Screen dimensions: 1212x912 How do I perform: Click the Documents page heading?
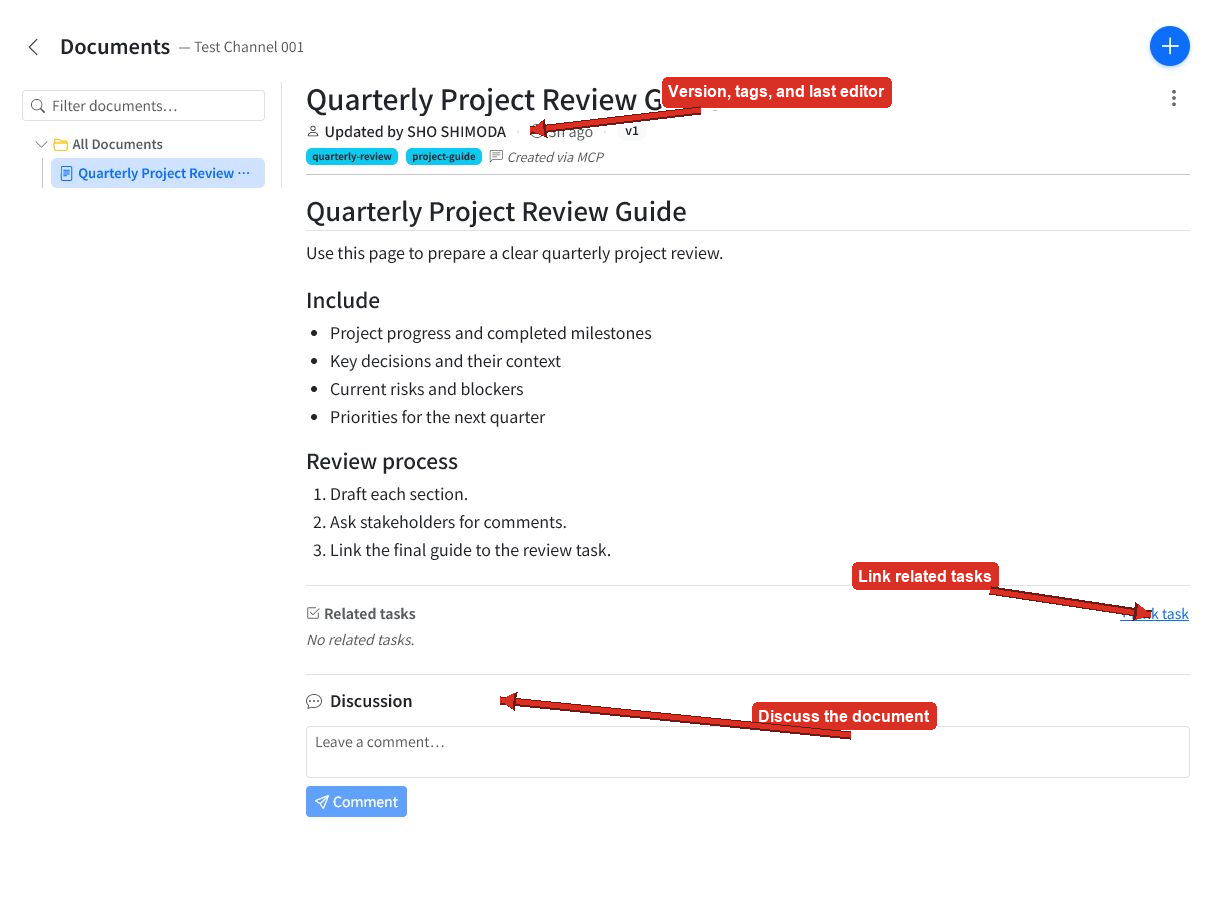[115, 46]
